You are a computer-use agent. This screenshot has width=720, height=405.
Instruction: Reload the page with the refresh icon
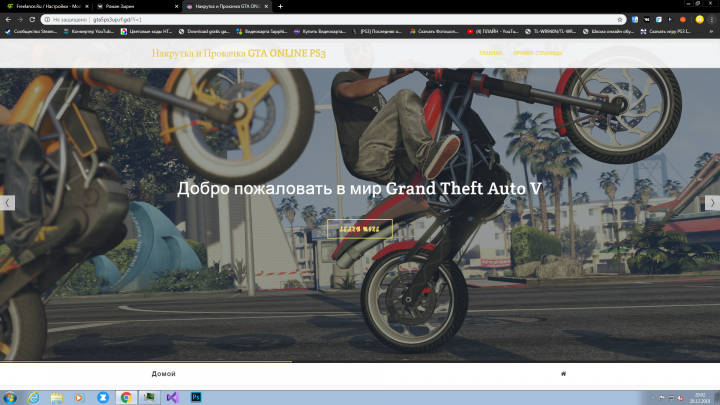pyautogui.click(x=32, y=19)
